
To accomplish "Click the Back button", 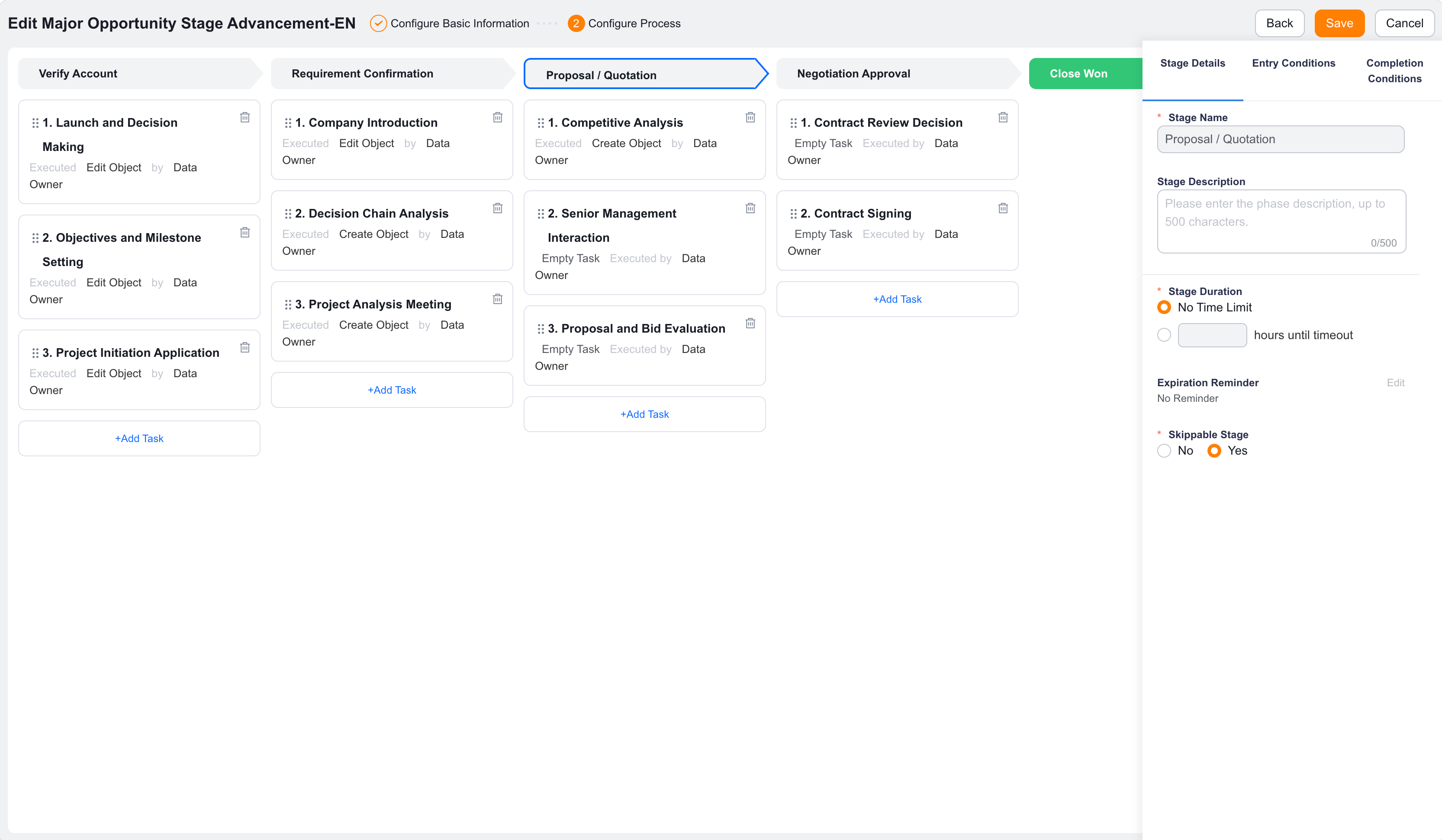I will point(1279,23).
